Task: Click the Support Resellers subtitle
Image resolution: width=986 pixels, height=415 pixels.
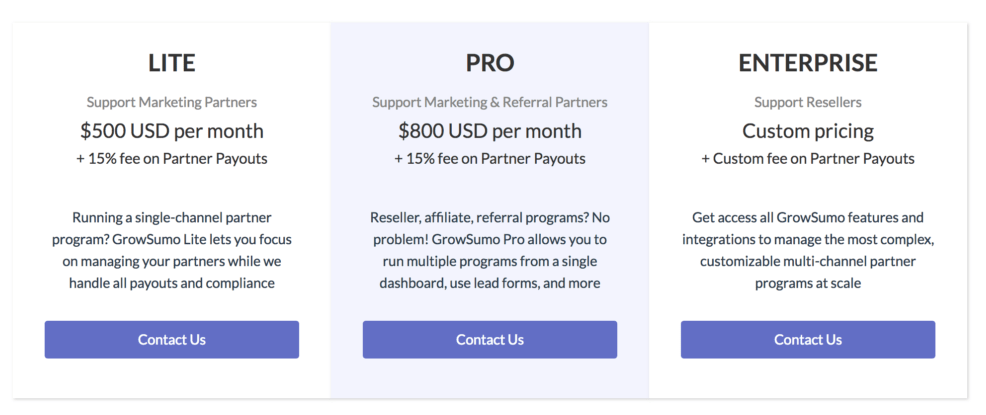Action: (x=807, y=102)
